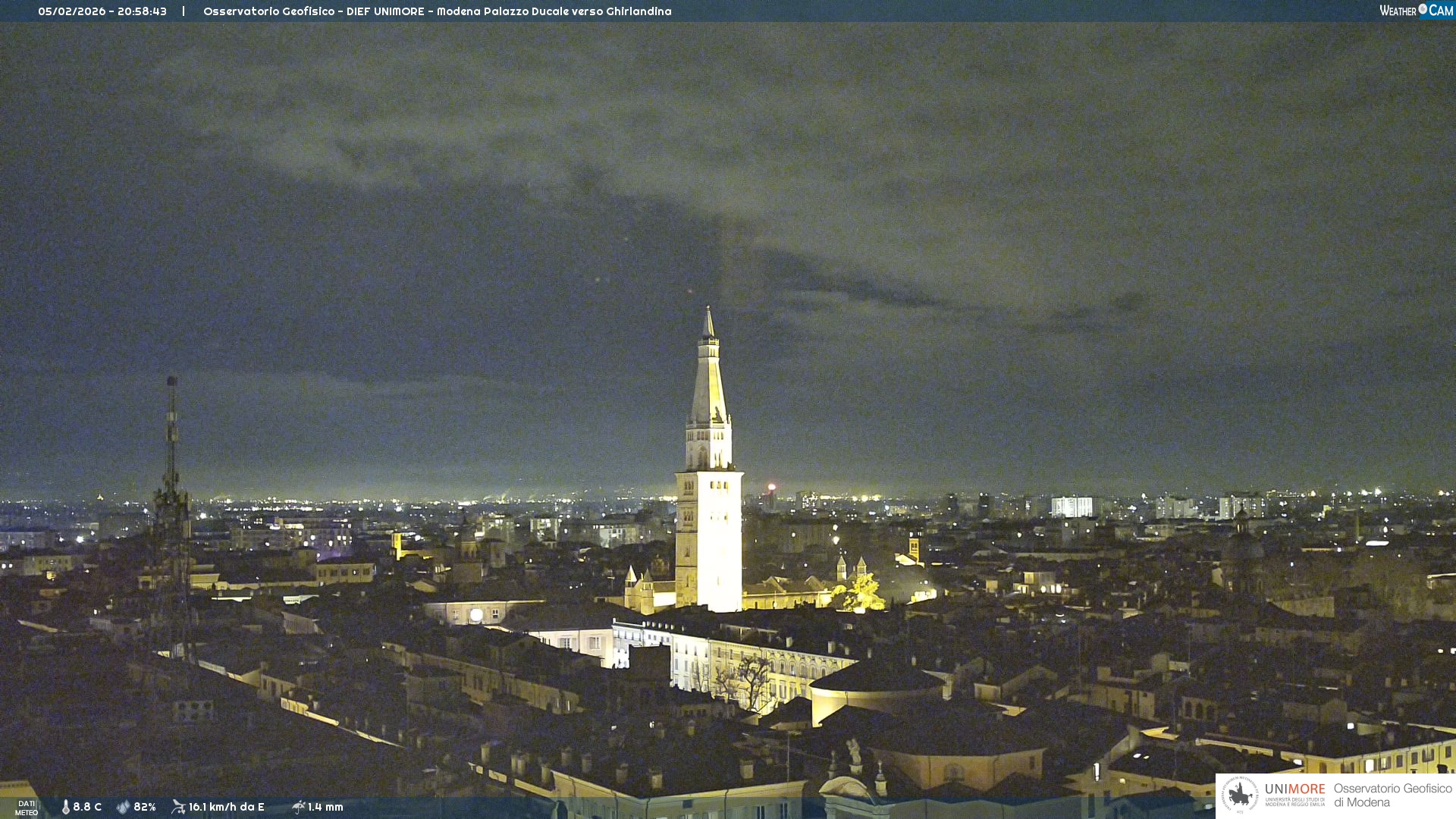Click the humidity water drops icon
The width and height of the screenshot is (1456, 819).
123,807
